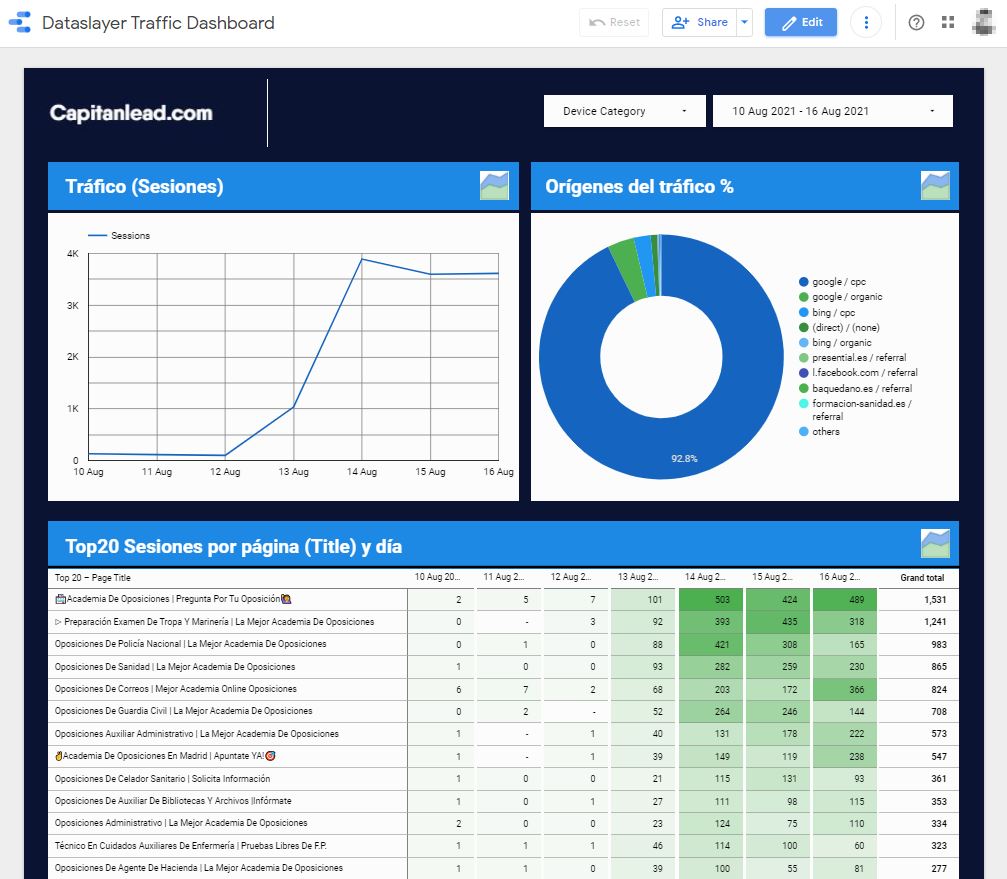The height and width of the screenshot is (879, 1007).
Task: Select row Academia De Oposiciones | Pregunta Por Tu Oposición
Action: [x=503, y=599]
